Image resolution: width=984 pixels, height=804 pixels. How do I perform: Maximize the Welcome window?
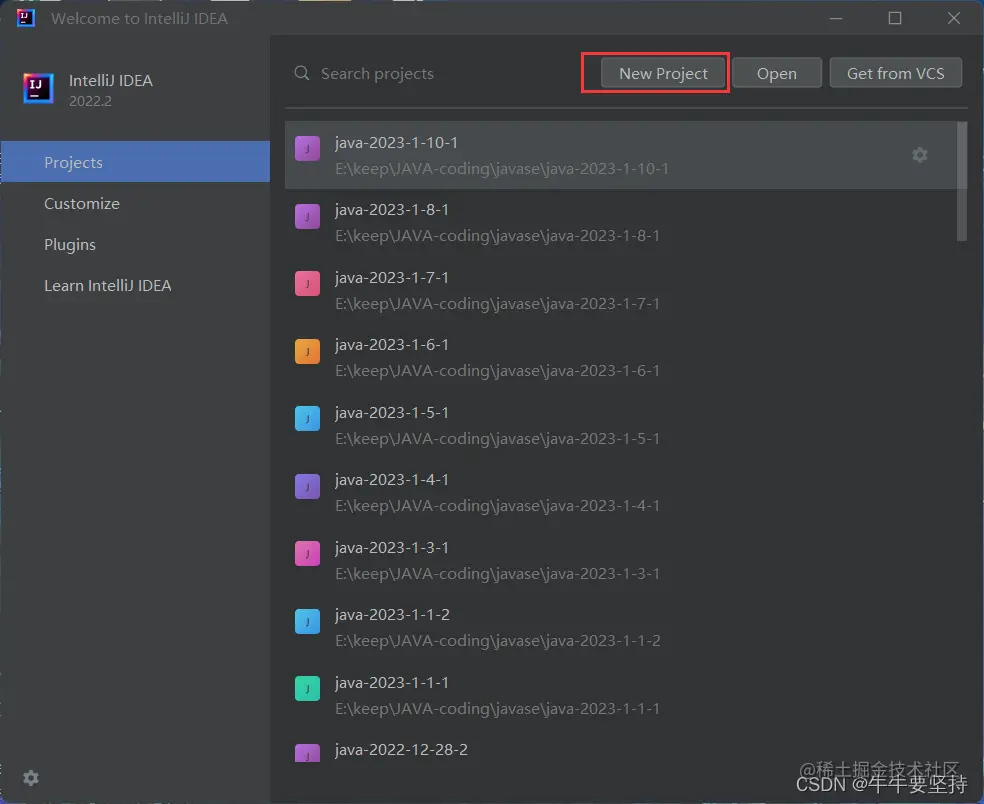(x=895, y=18)
